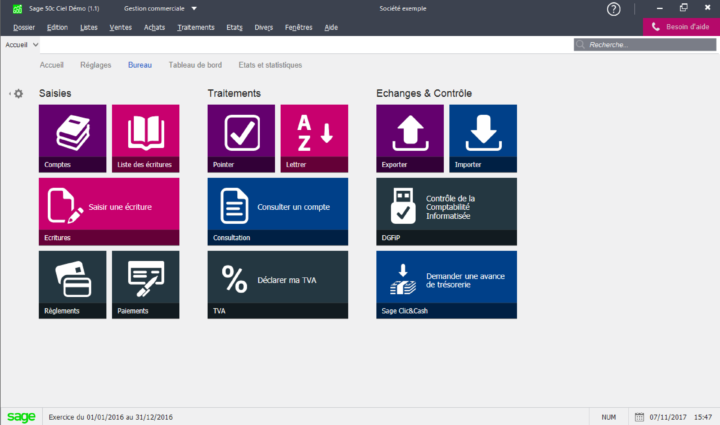Expand the Gestion commerciale dropdown

[x=194, y=8]
